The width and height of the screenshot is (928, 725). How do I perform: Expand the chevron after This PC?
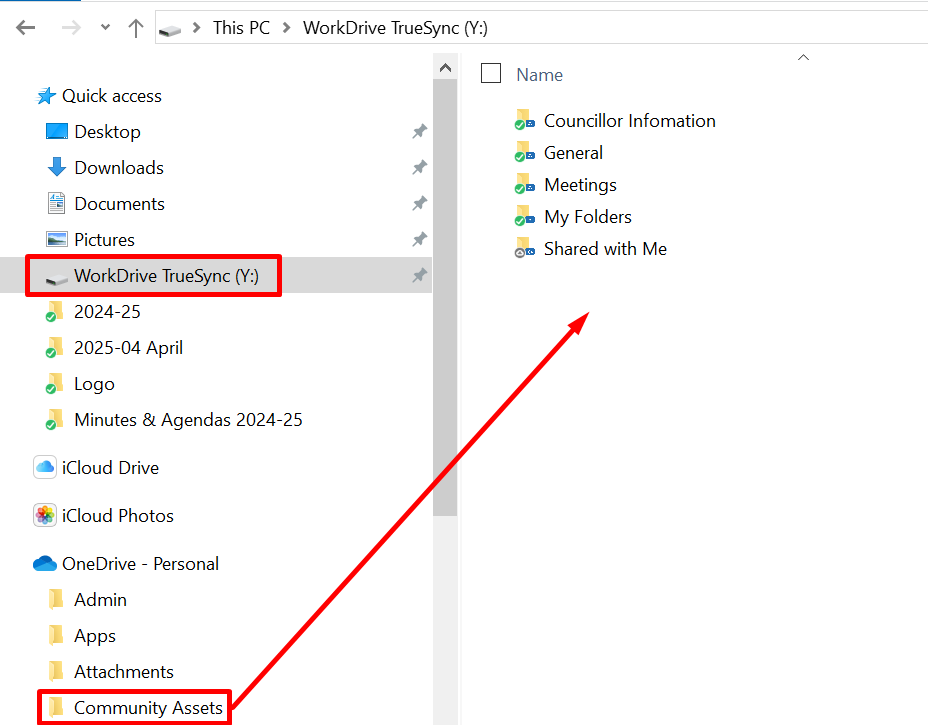[x=286, y=28]
